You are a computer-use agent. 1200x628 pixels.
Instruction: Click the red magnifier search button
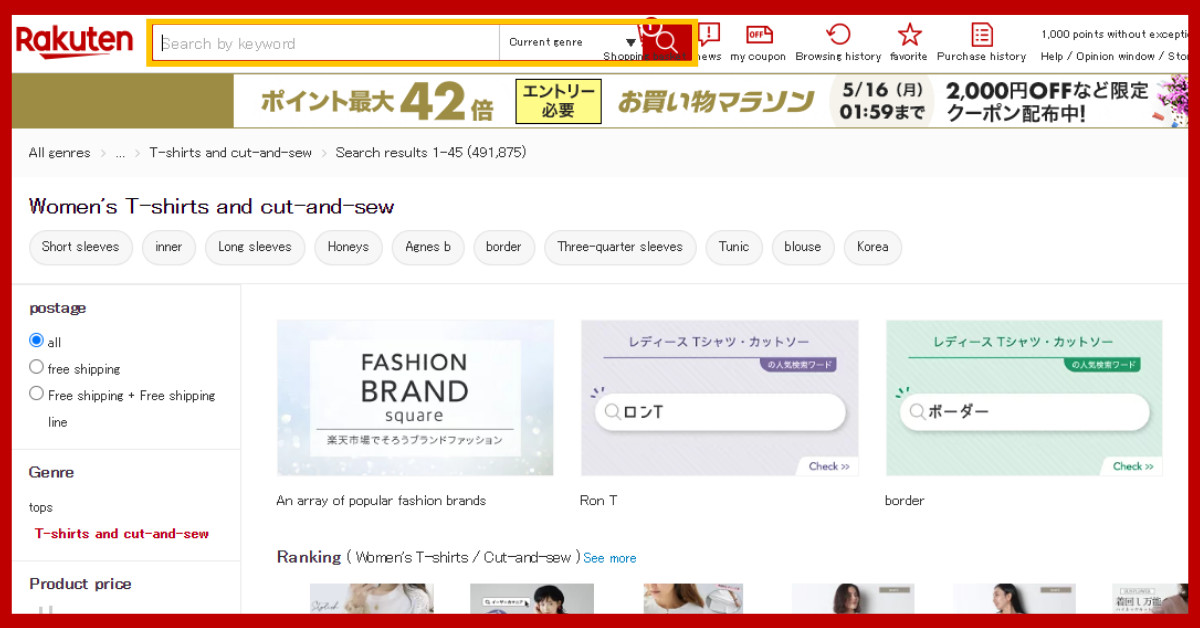tap(665, 42)
